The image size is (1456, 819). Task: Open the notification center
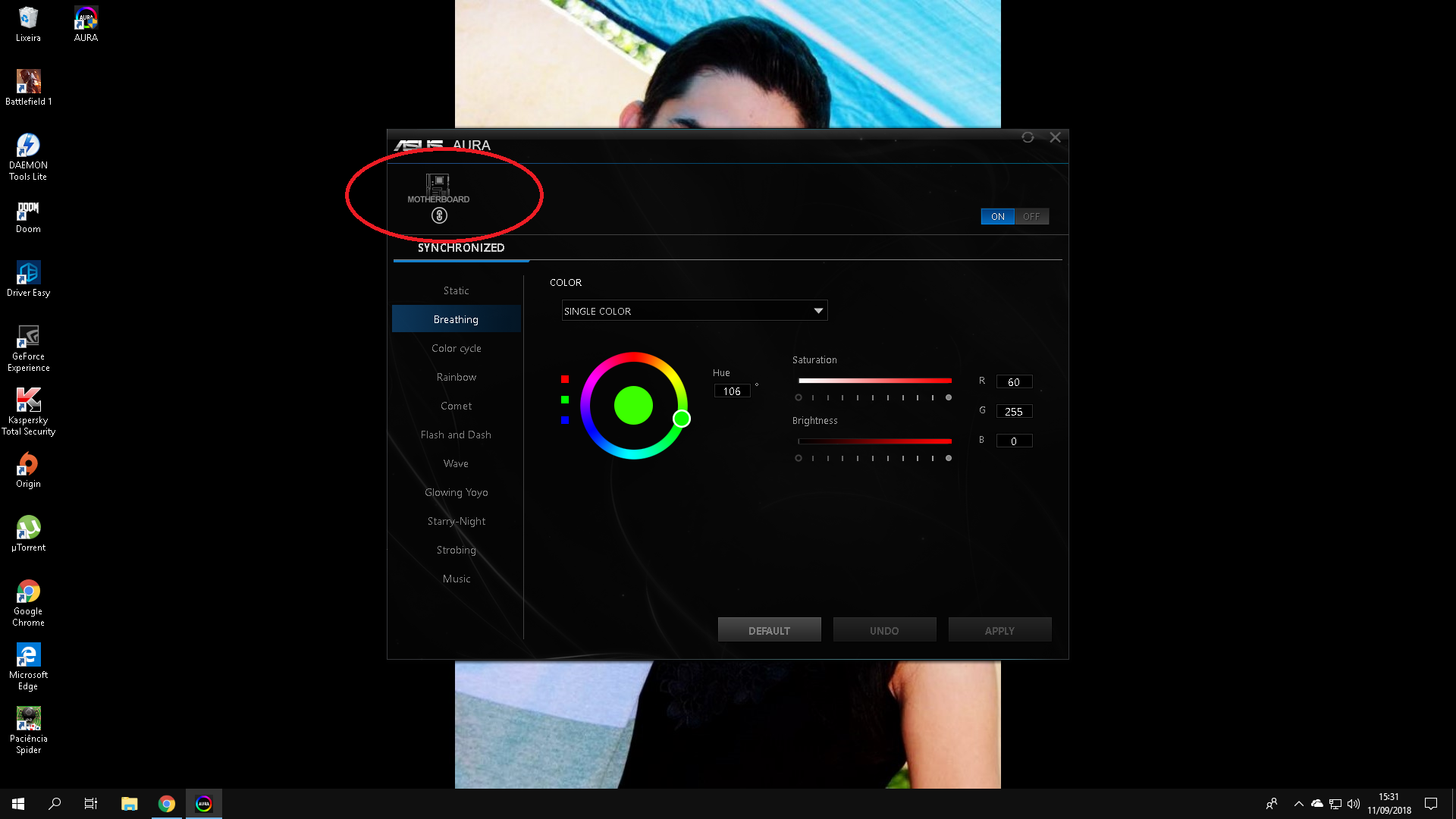pyautogui.click(x=1431, y=804)
